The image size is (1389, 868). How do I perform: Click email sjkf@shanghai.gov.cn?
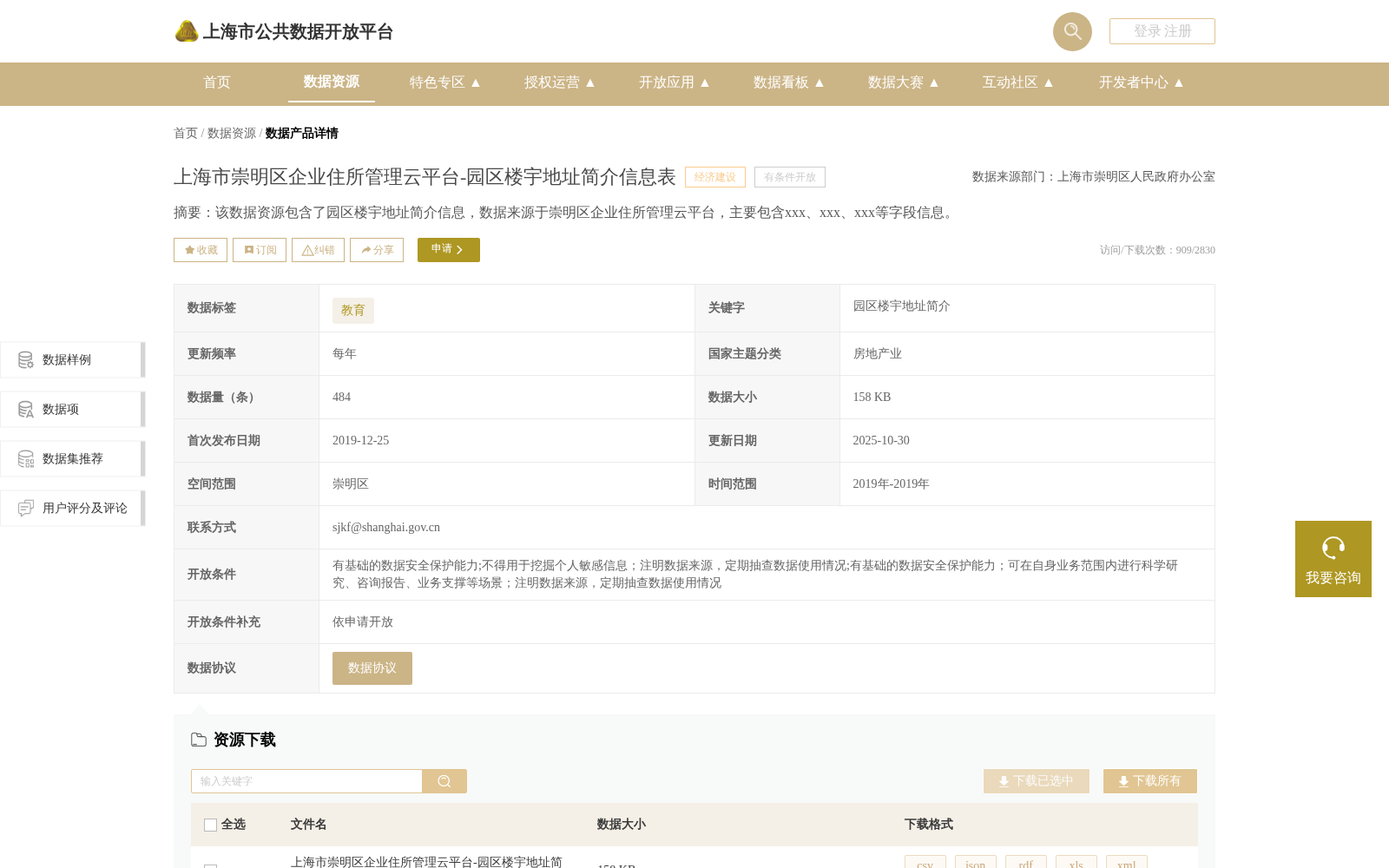point(386,528)
